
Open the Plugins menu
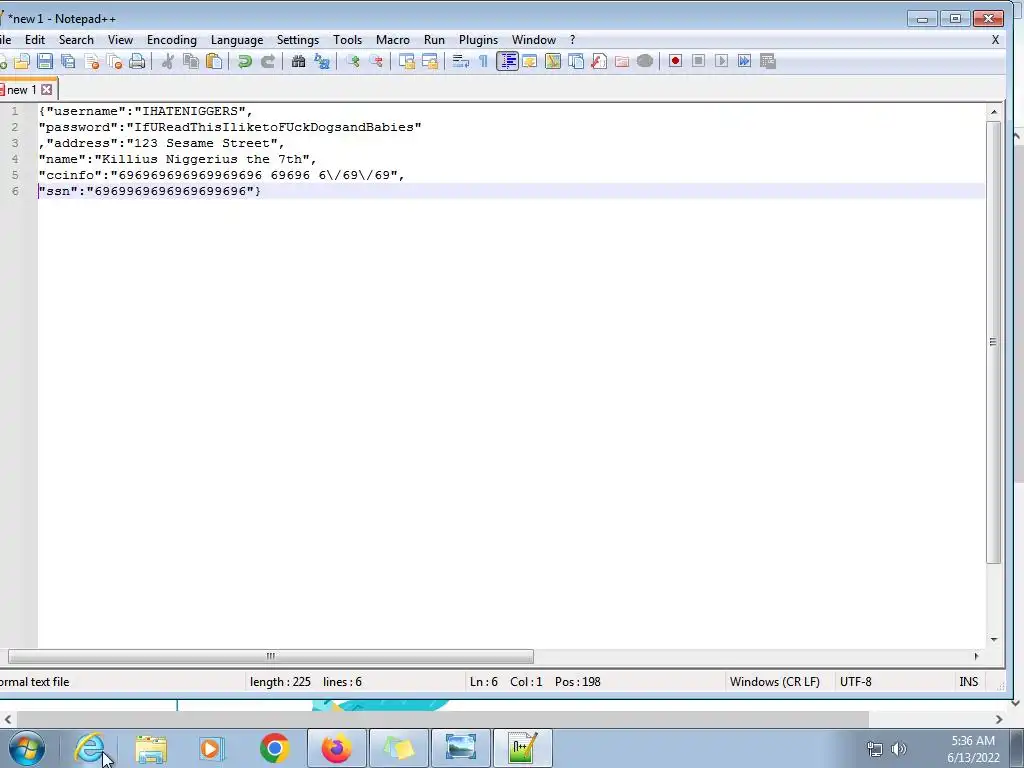(478, 40)
